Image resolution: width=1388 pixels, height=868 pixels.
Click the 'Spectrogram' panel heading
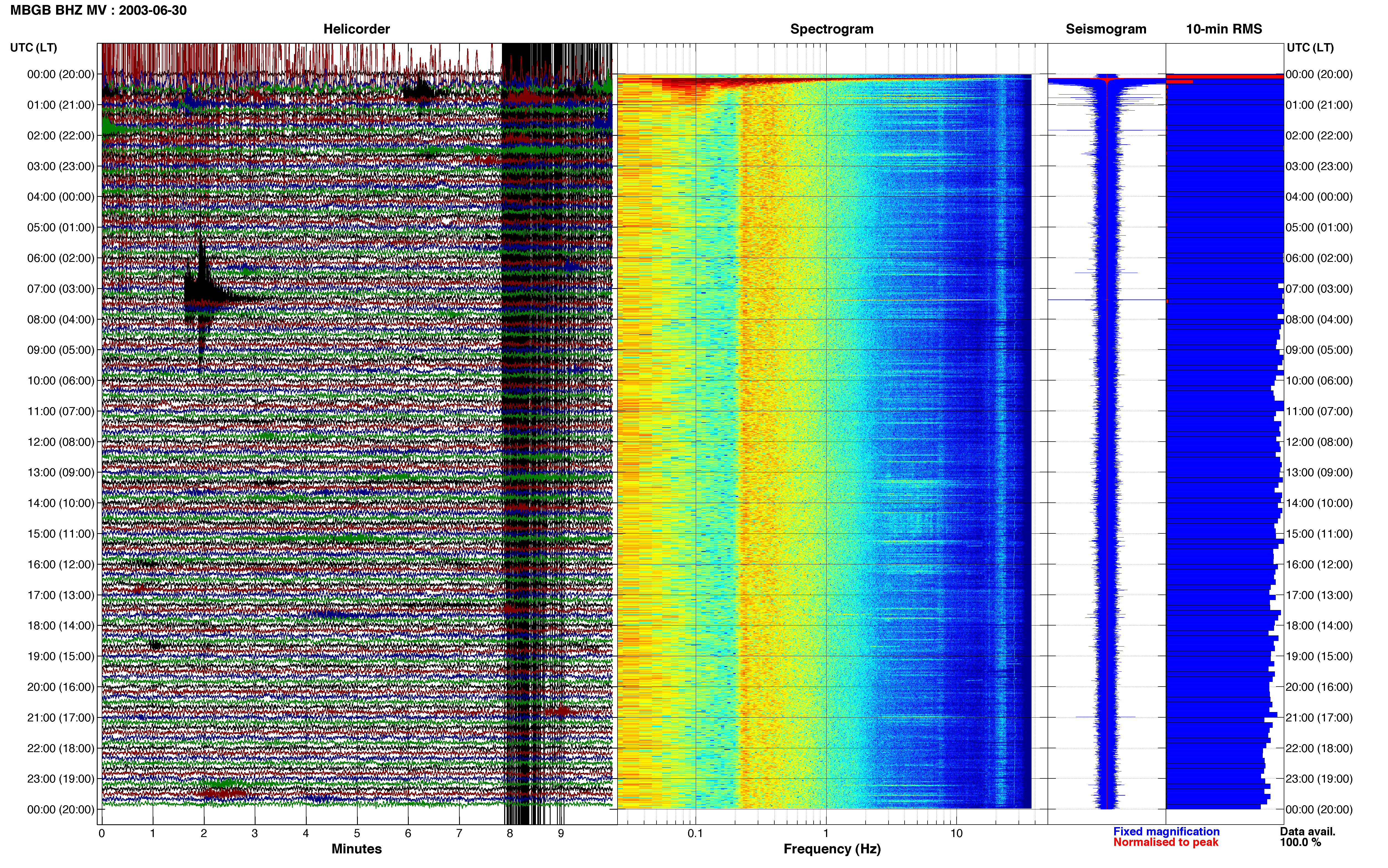tap(832, 29)
